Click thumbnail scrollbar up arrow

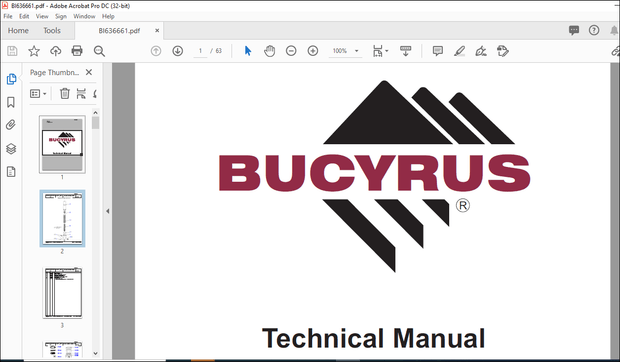click(95, 113)
